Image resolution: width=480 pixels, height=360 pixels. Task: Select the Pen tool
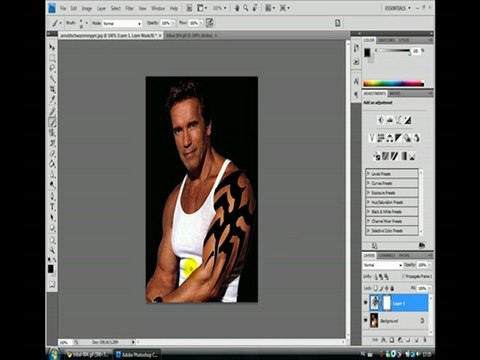click(52, 195)
